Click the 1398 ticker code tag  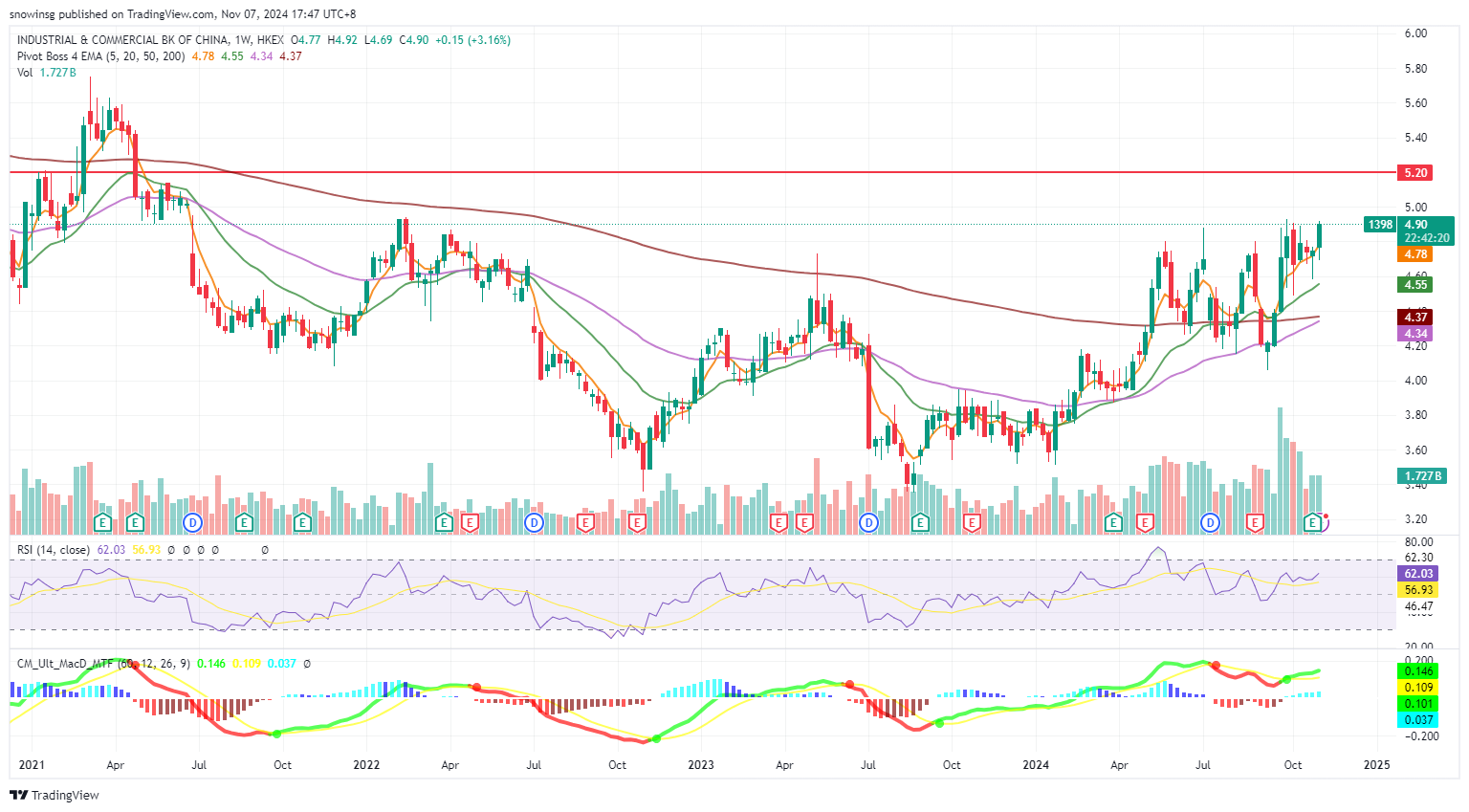[x=1380, y=225]
